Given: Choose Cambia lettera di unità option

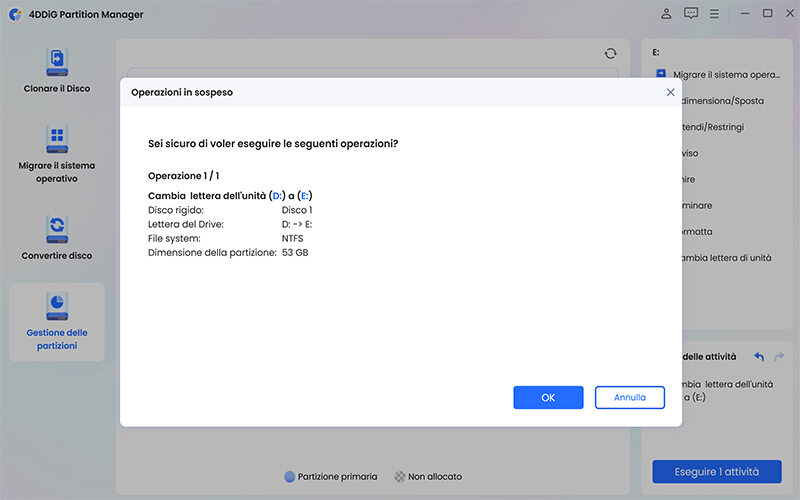Looking at the screenshot, I should [x=724, y=257].
